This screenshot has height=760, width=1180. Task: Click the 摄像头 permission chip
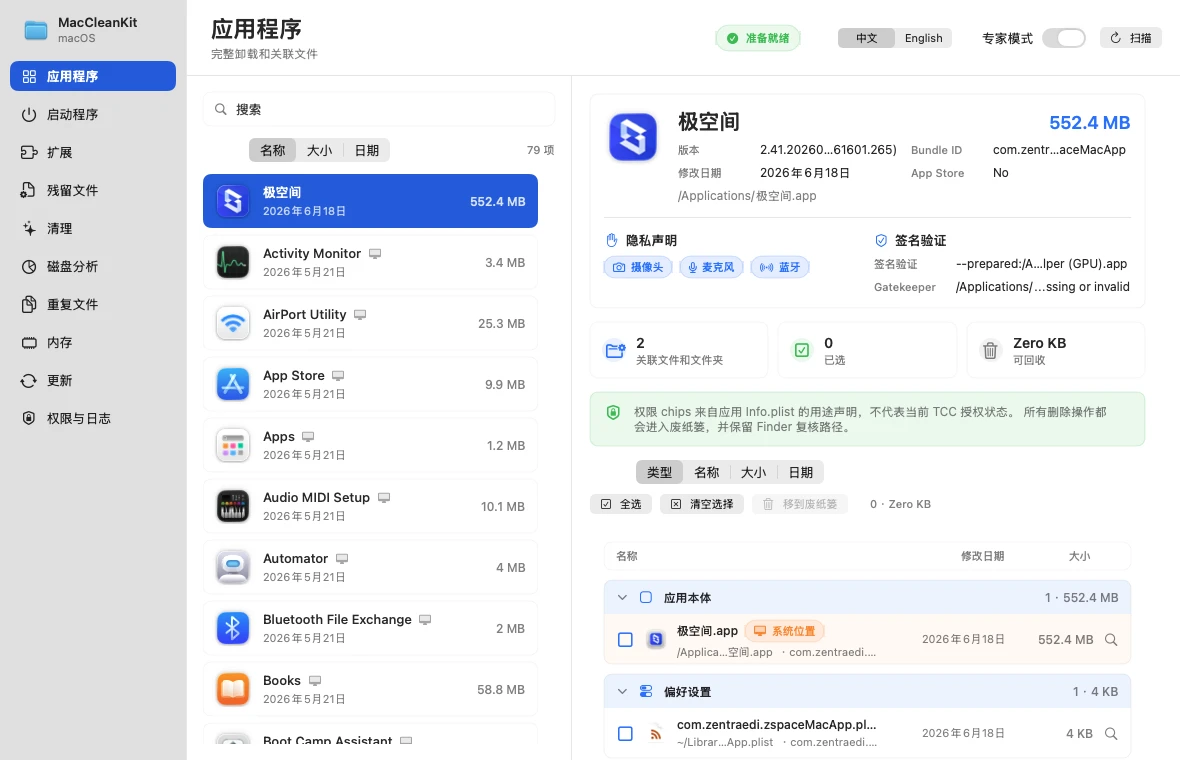click(x=638, y=267)
